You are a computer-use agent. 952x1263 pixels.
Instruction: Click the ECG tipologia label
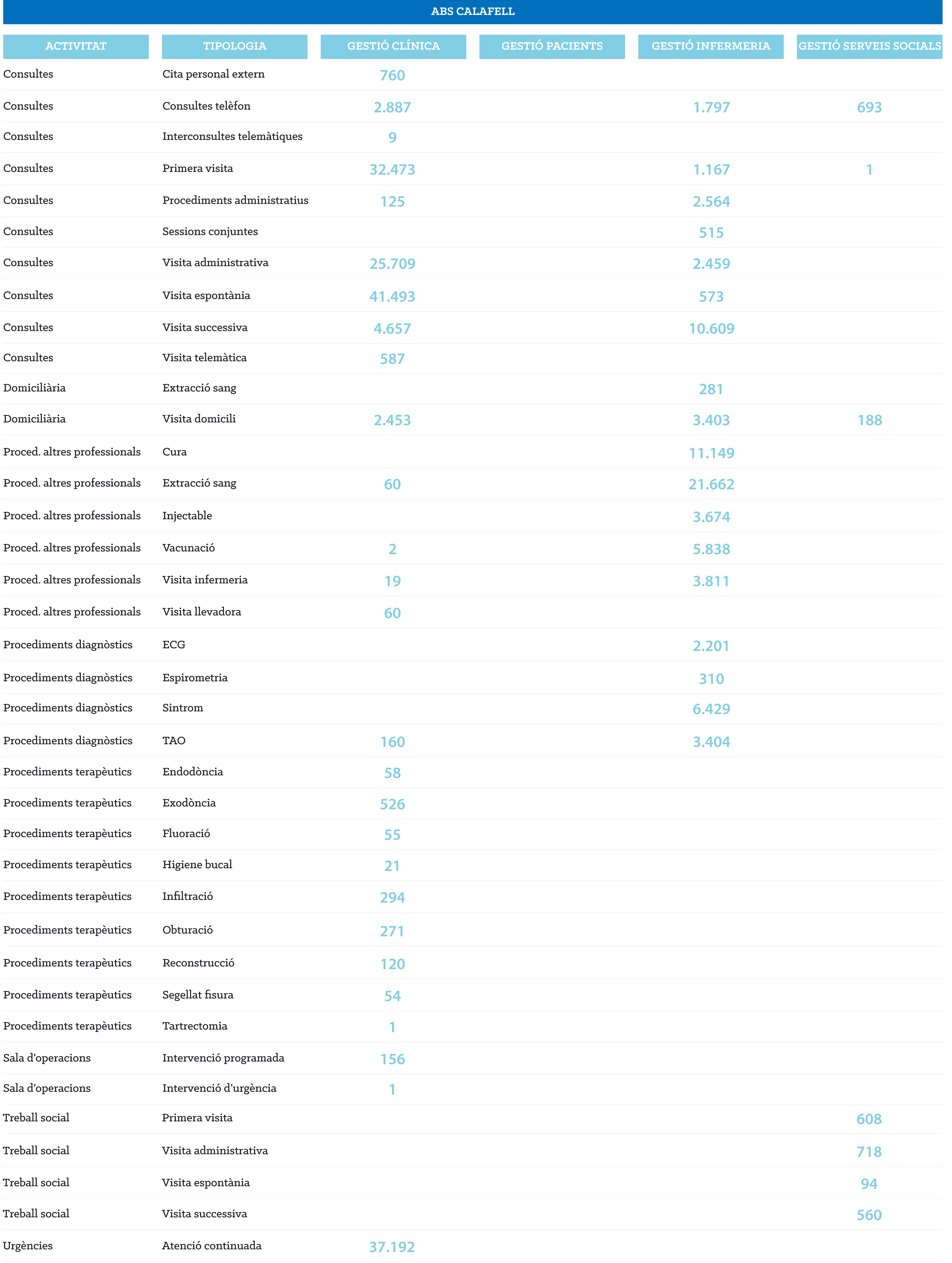[174, 645]
